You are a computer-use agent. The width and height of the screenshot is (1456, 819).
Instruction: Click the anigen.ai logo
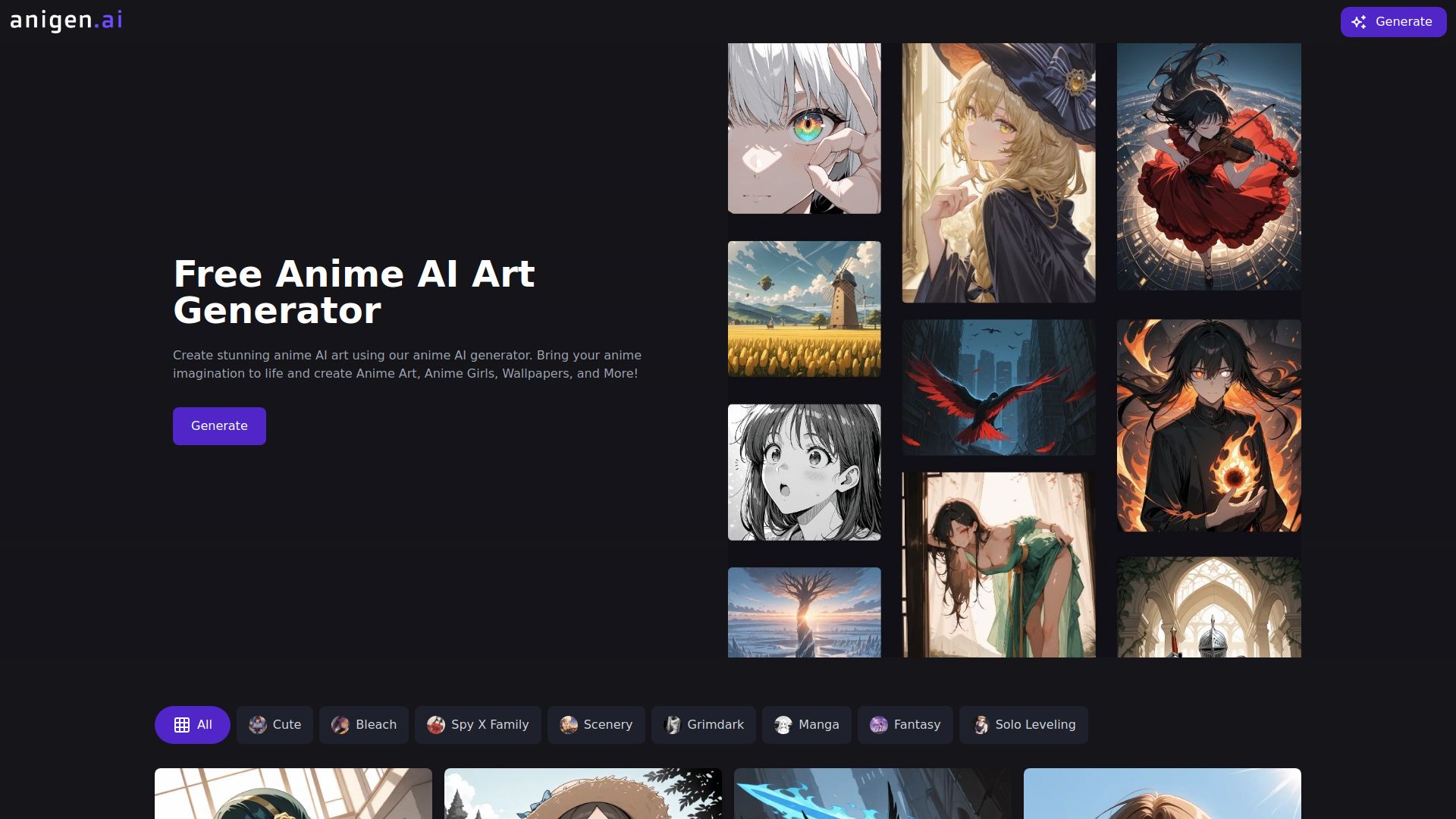tap(65, 20)
